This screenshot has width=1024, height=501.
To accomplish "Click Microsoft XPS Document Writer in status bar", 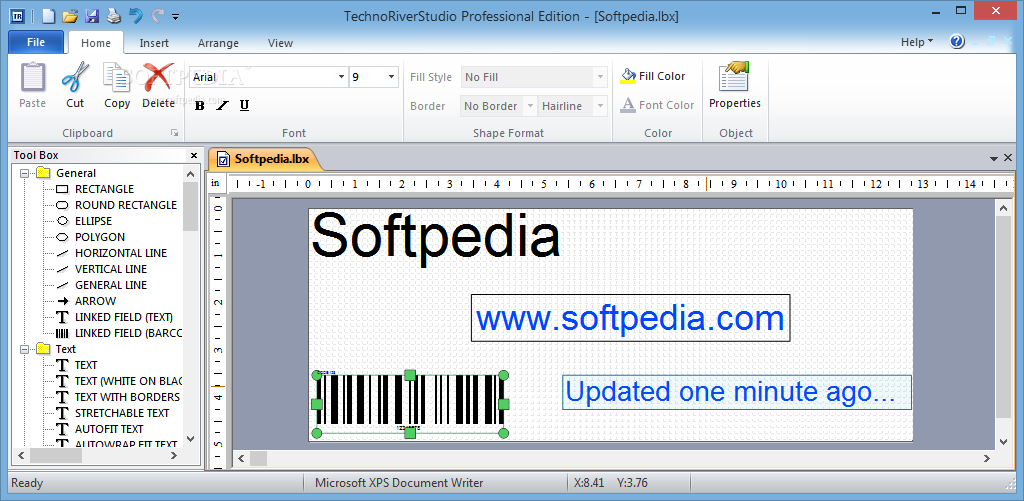I will point(399,483).
